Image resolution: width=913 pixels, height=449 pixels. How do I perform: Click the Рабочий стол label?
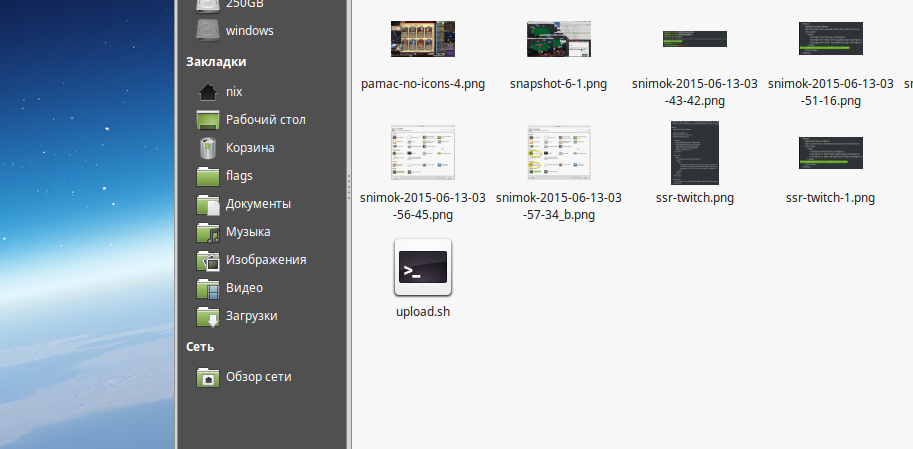(266, 120)
